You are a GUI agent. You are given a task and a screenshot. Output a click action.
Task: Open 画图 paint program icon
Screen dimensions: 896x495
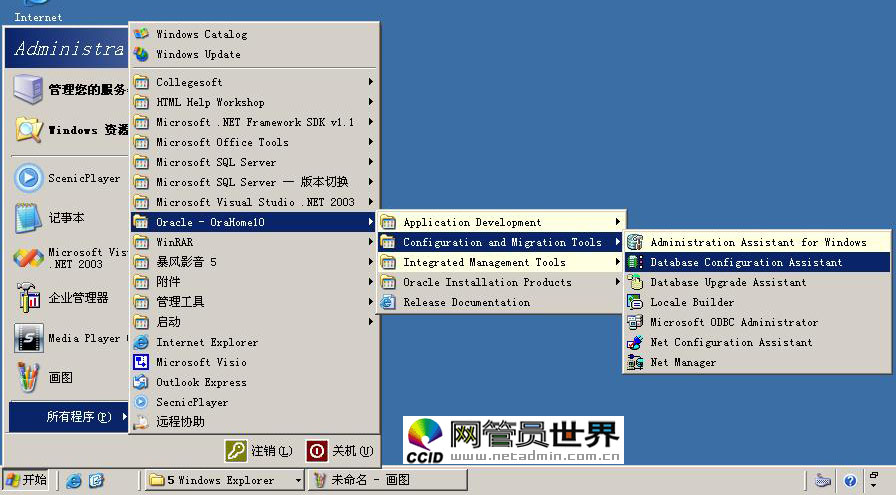tap(28, 378)
